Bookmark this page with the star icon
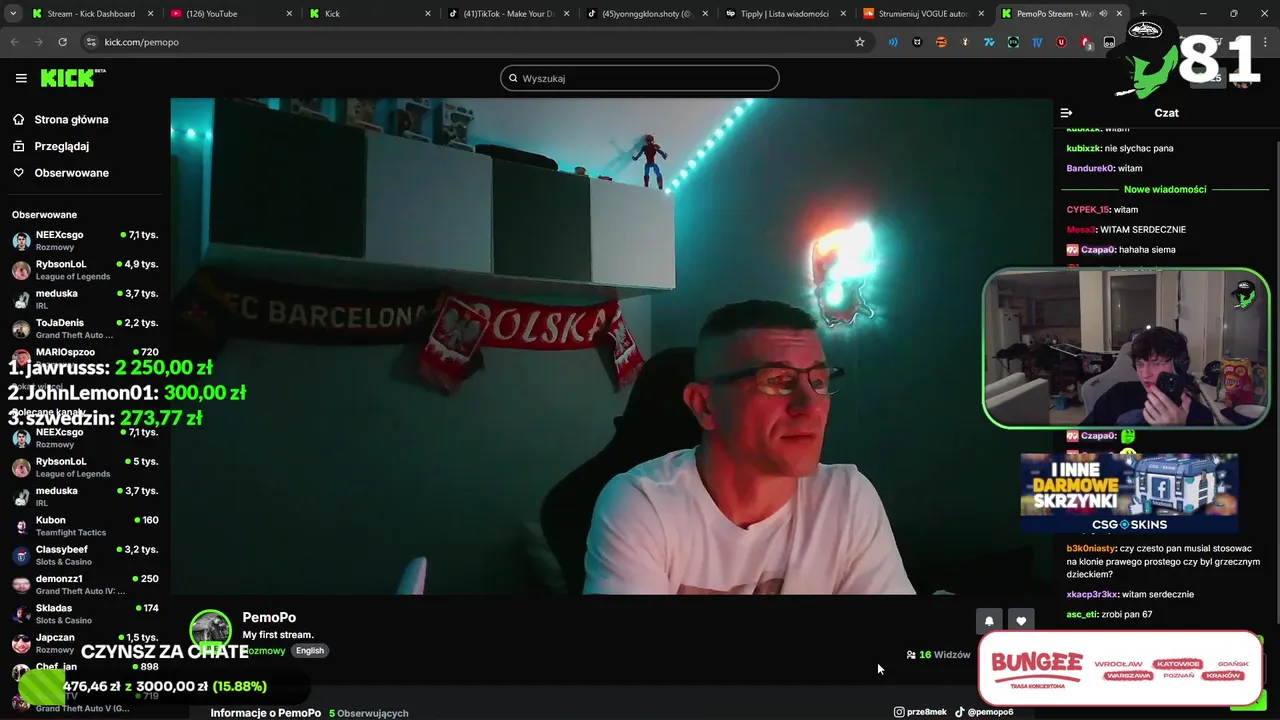The height and width of the screenshot is (720, 1280). pyautogui.click(x=859, y=42)
